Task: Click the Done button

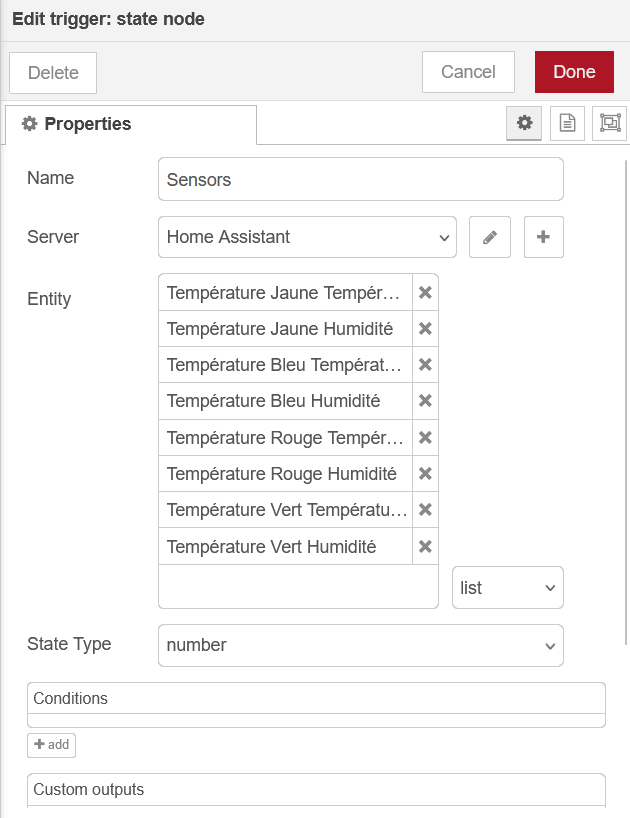Action: [x=574, y=72]
